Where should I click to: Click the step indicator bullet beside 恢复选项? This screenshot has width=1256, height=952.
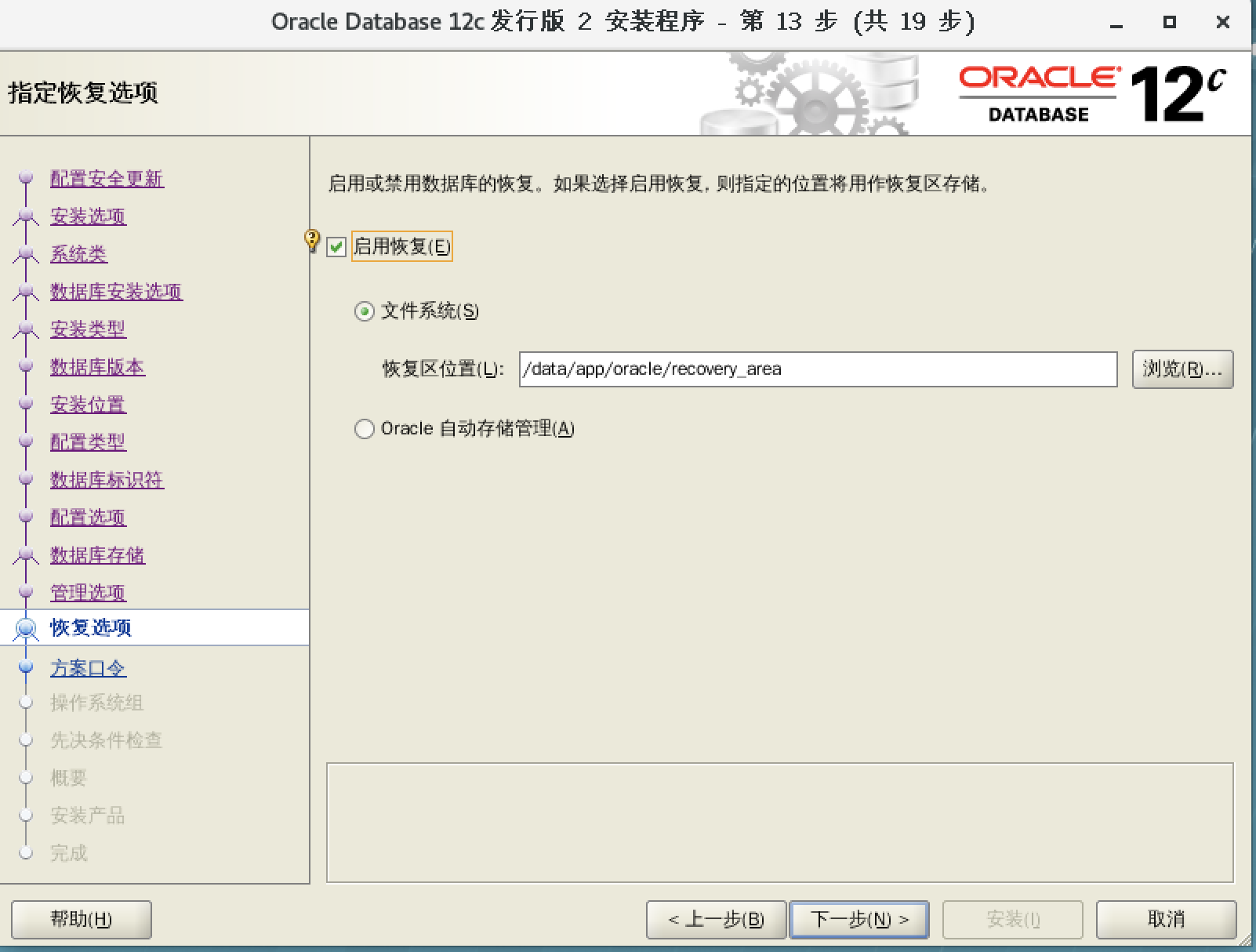point(27,628)
